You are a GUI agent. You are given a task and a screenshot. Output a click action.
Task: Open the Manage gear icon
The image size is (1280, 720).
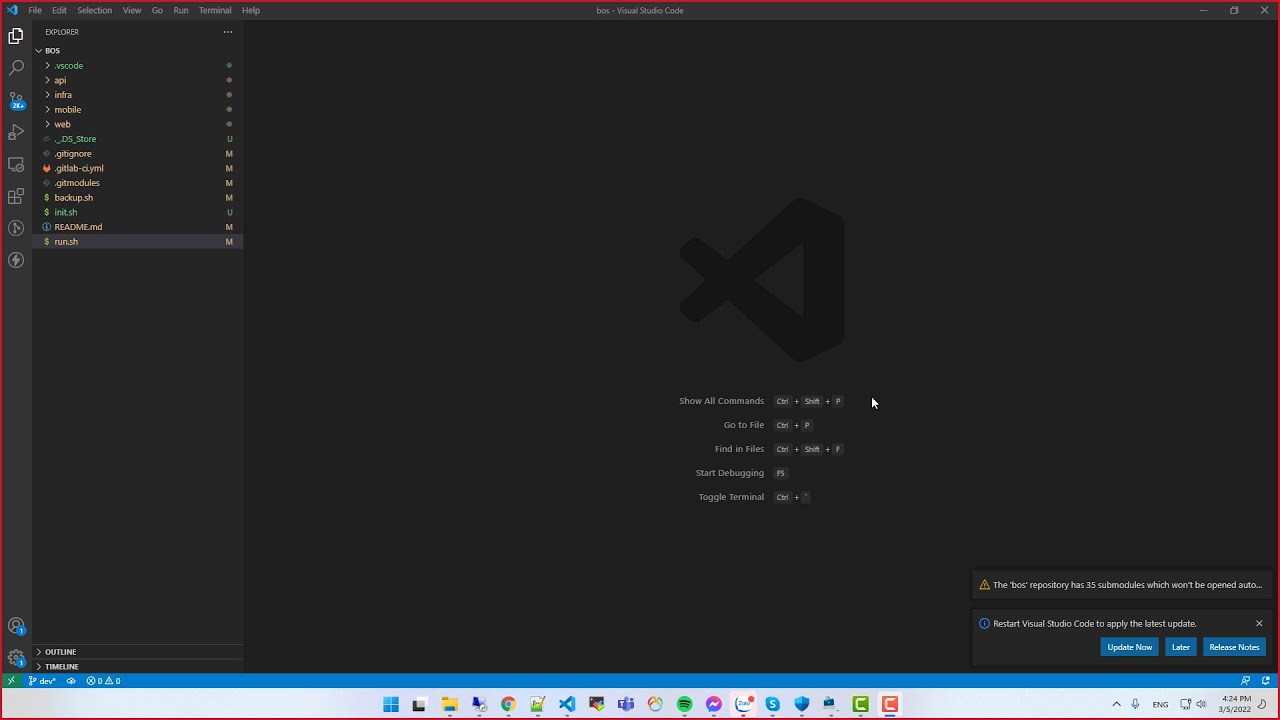coord(16,658)
